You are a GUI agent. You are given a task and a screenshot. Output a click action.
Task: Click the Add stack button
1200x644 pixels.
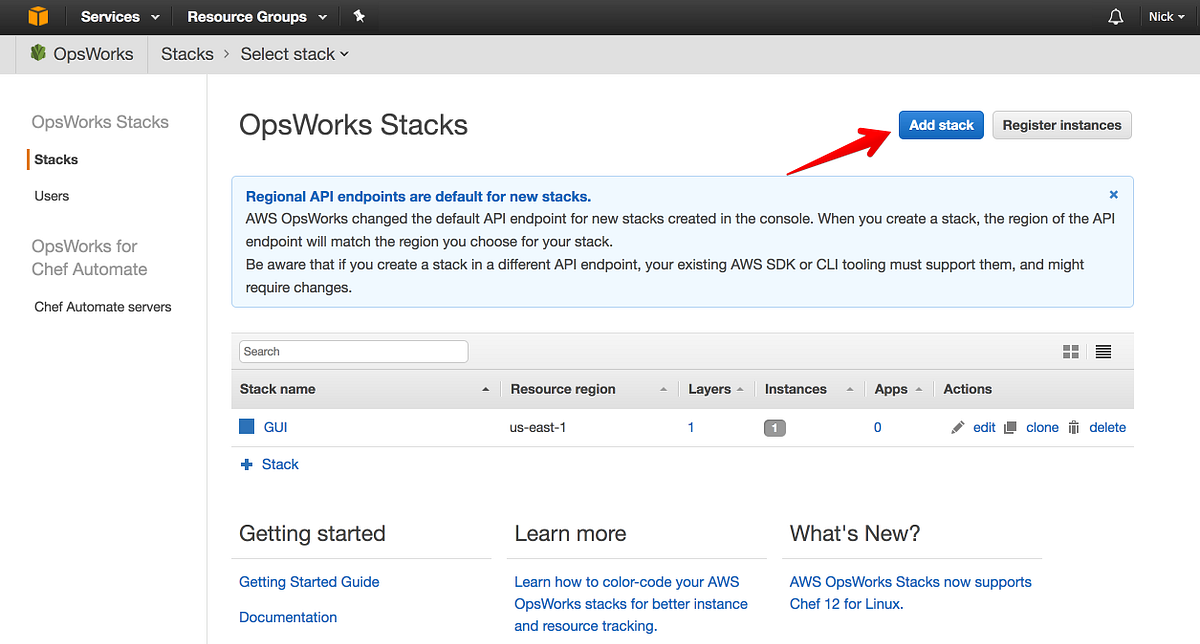tap(940, 124)
